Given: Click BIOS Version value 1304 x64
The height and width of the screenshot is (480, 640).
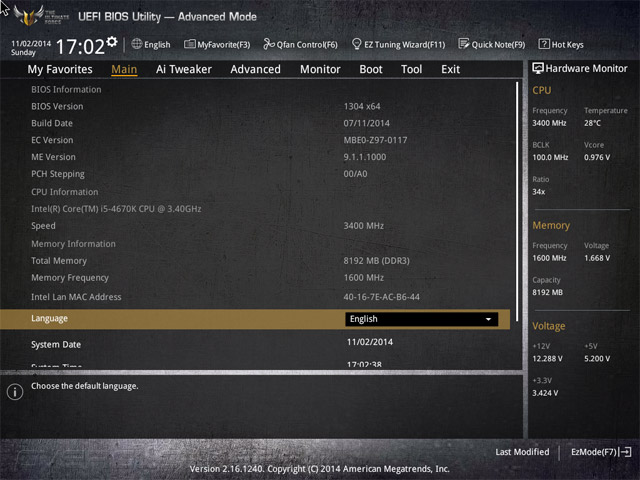Looking at the screenshot, I should [362, 107].
